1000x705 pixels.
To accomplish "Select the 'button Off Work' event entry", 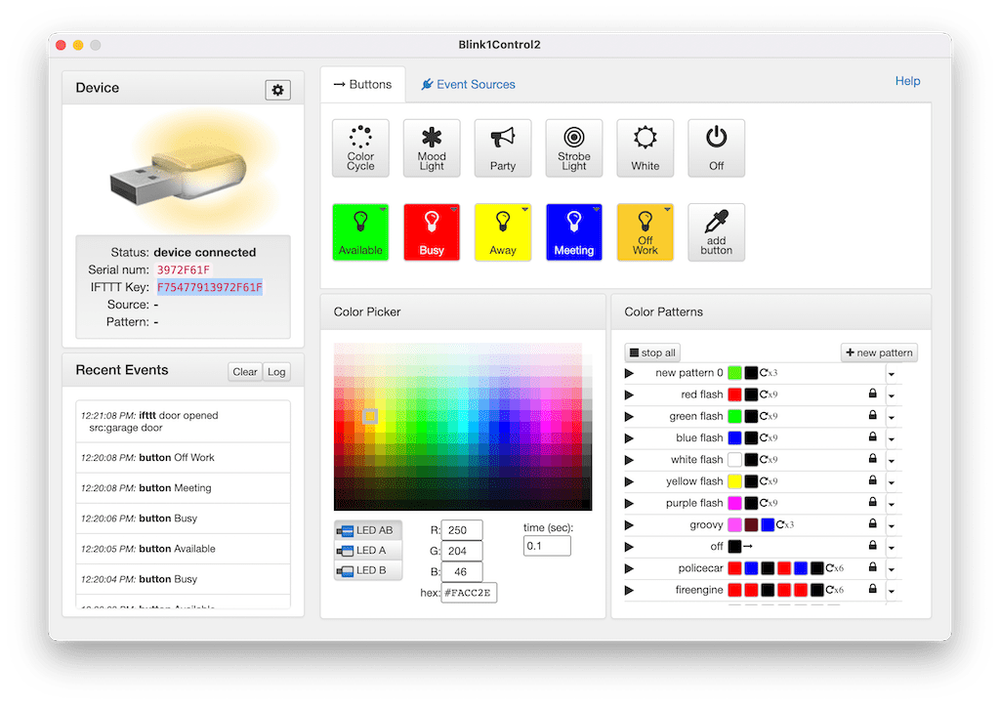I will click(x=183, y=458).
